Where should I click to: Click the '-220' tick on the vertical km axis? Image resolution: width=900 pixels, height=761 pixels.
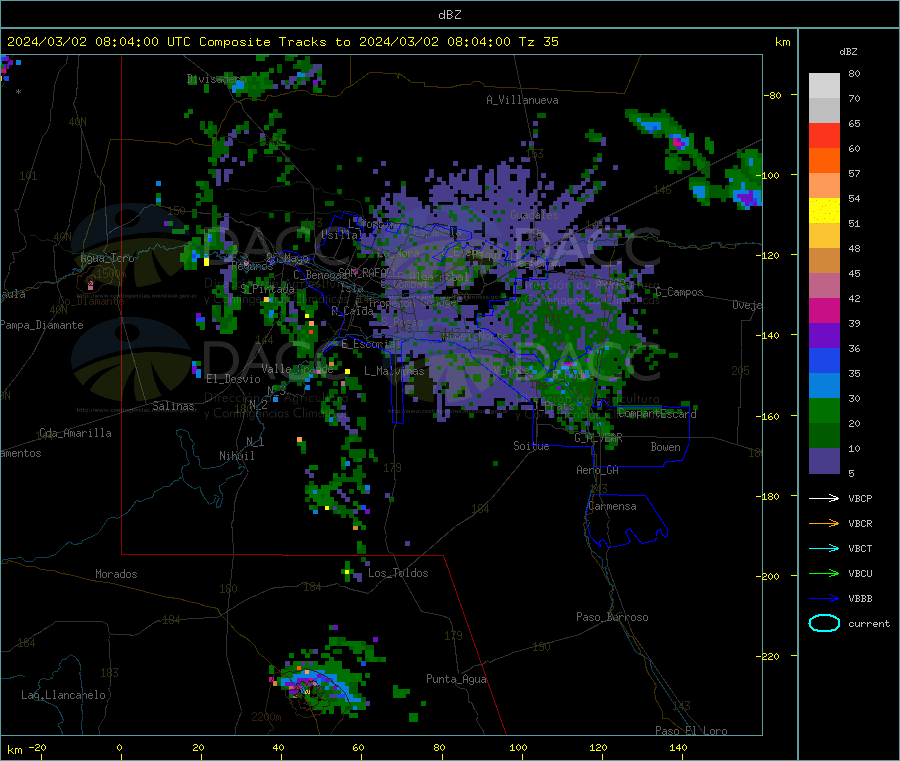tap(770, 657)
